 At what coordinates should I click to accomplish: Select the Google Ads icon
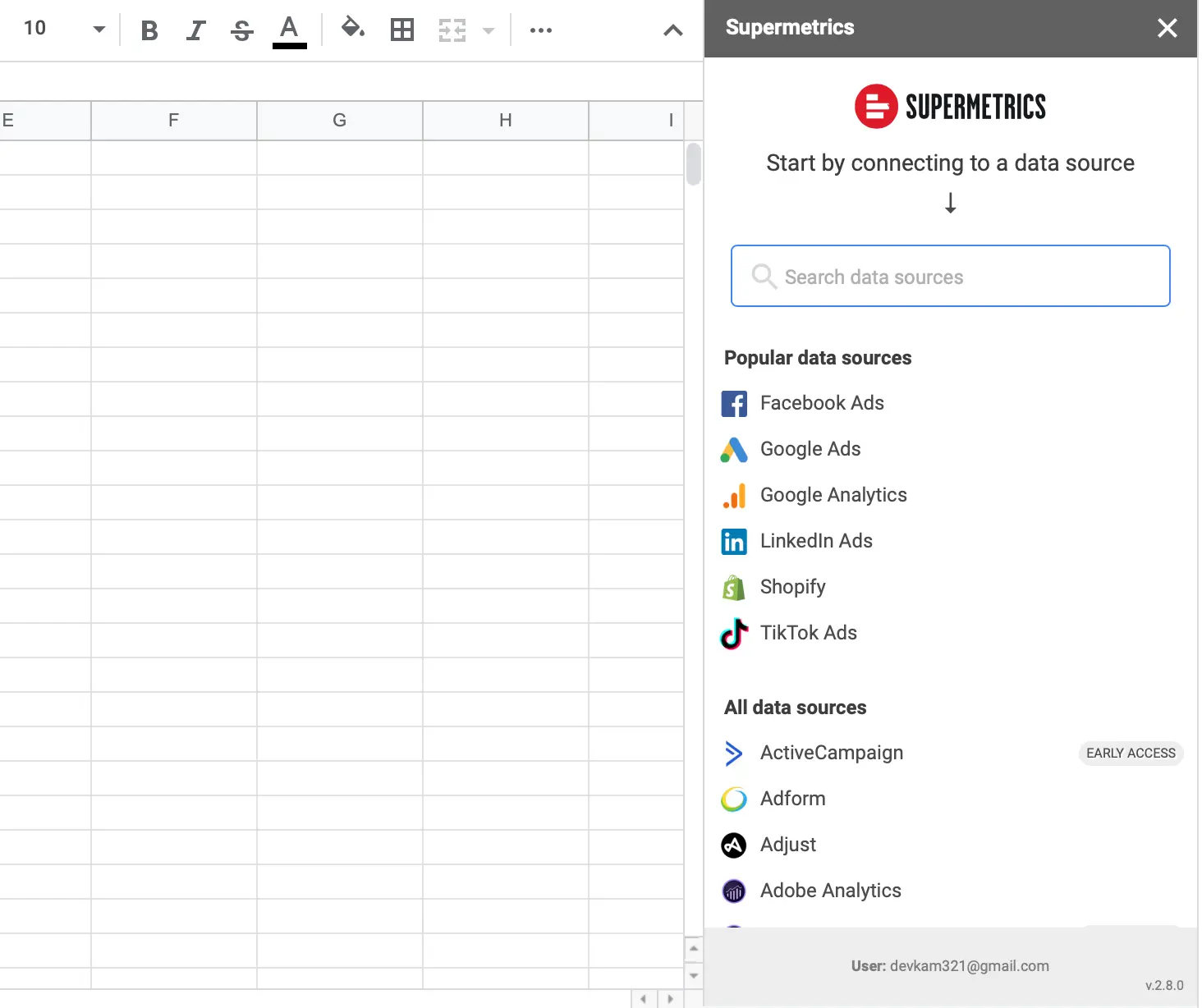734,449
